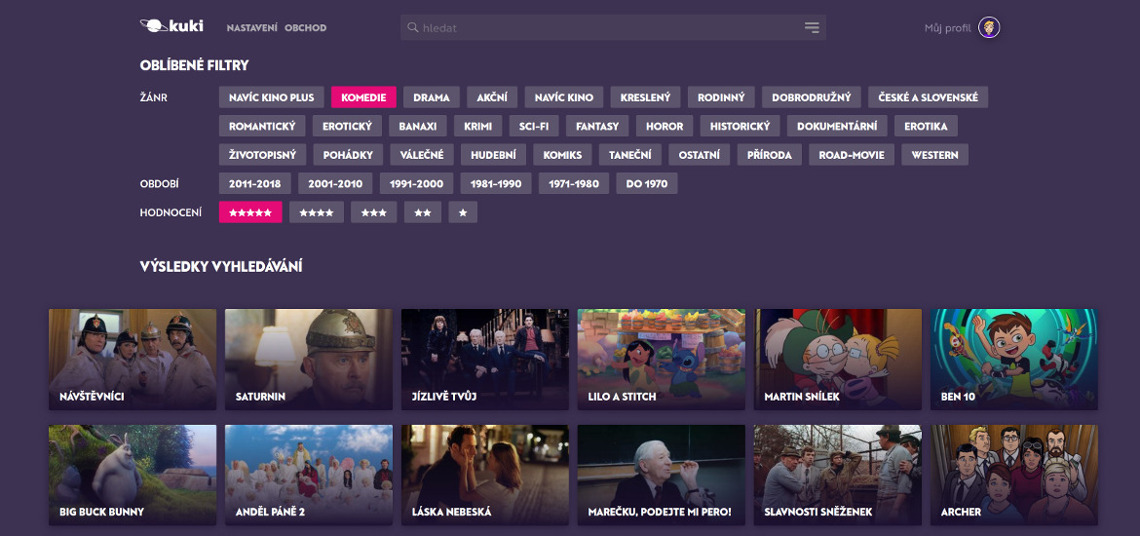The image size is (1140, 536).
Task: Enable the Sci-Fi genre filter
Action: (534, 126)
